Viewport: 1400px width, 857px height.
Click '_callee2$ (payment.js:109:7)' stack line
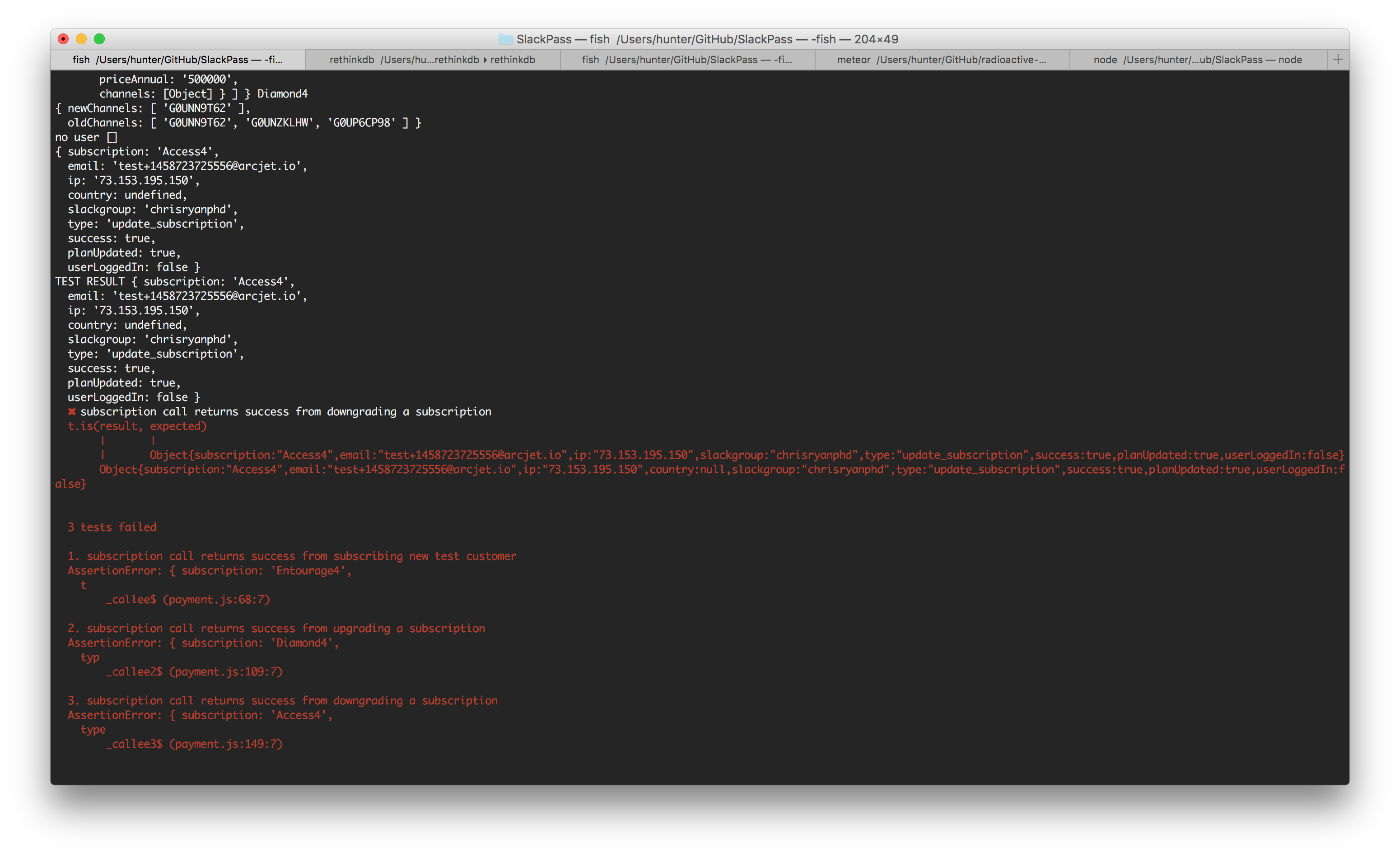(194, 671)
